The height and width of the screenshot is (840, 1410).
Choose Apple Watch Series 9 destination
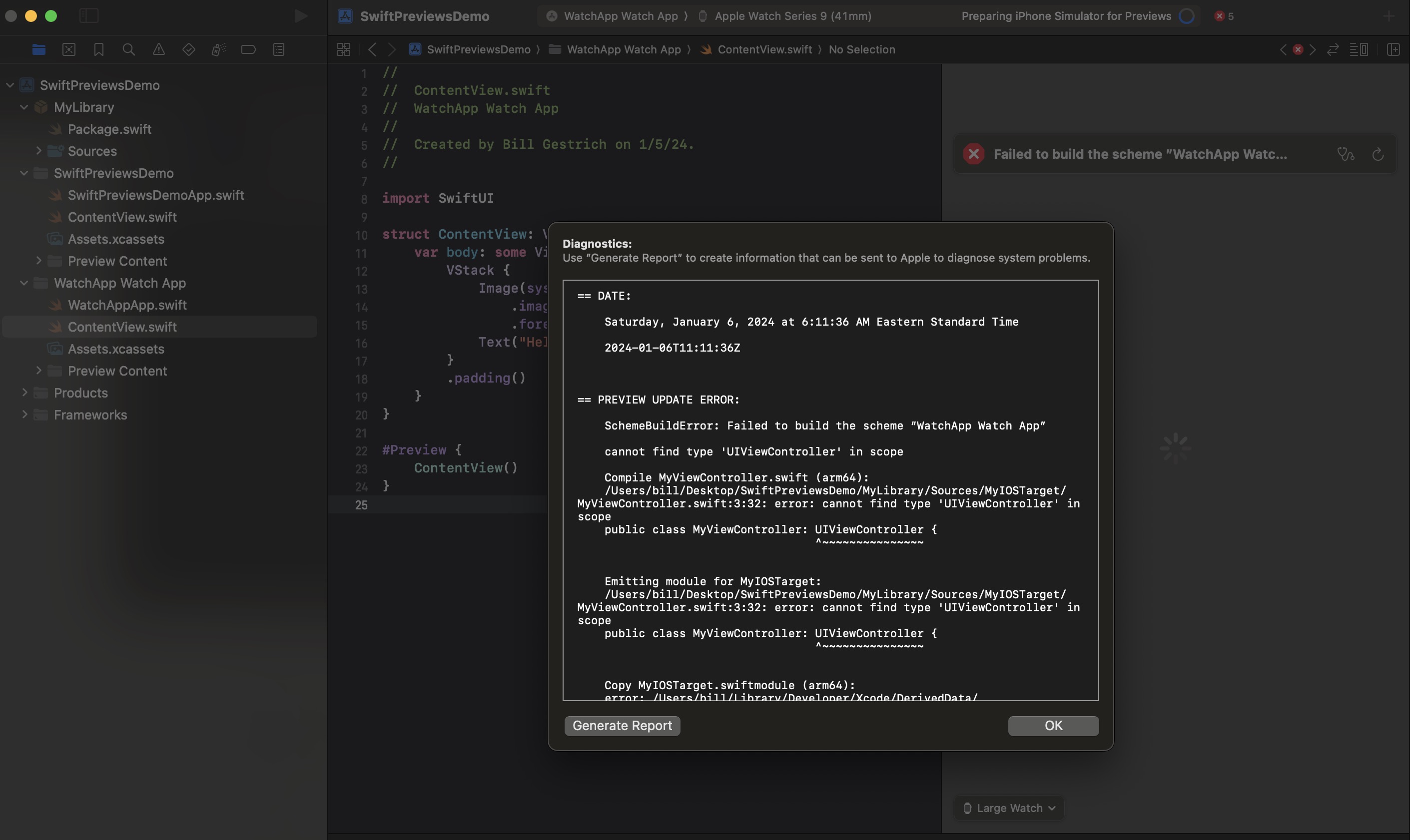click(x=785, y=16)
